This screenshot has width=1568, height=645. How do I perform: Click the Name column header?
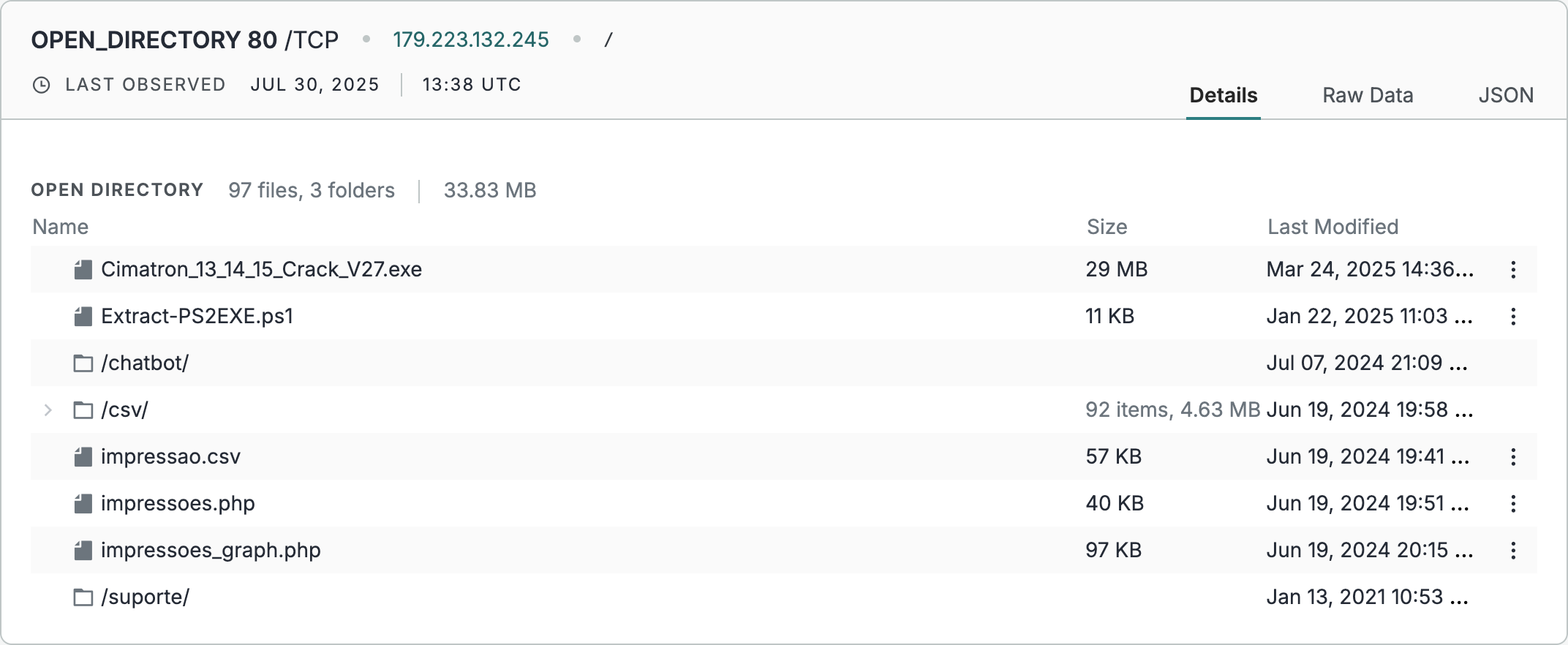coord(61,227)
